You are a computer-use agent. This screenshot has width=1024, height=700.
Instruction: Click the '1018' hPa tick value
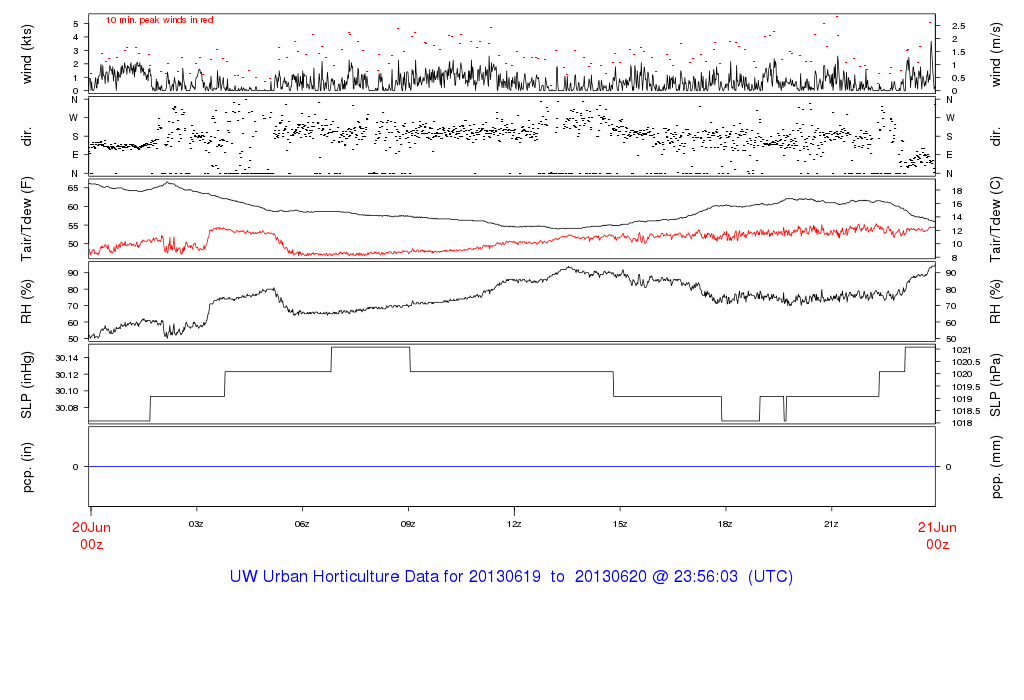[962, 423]
